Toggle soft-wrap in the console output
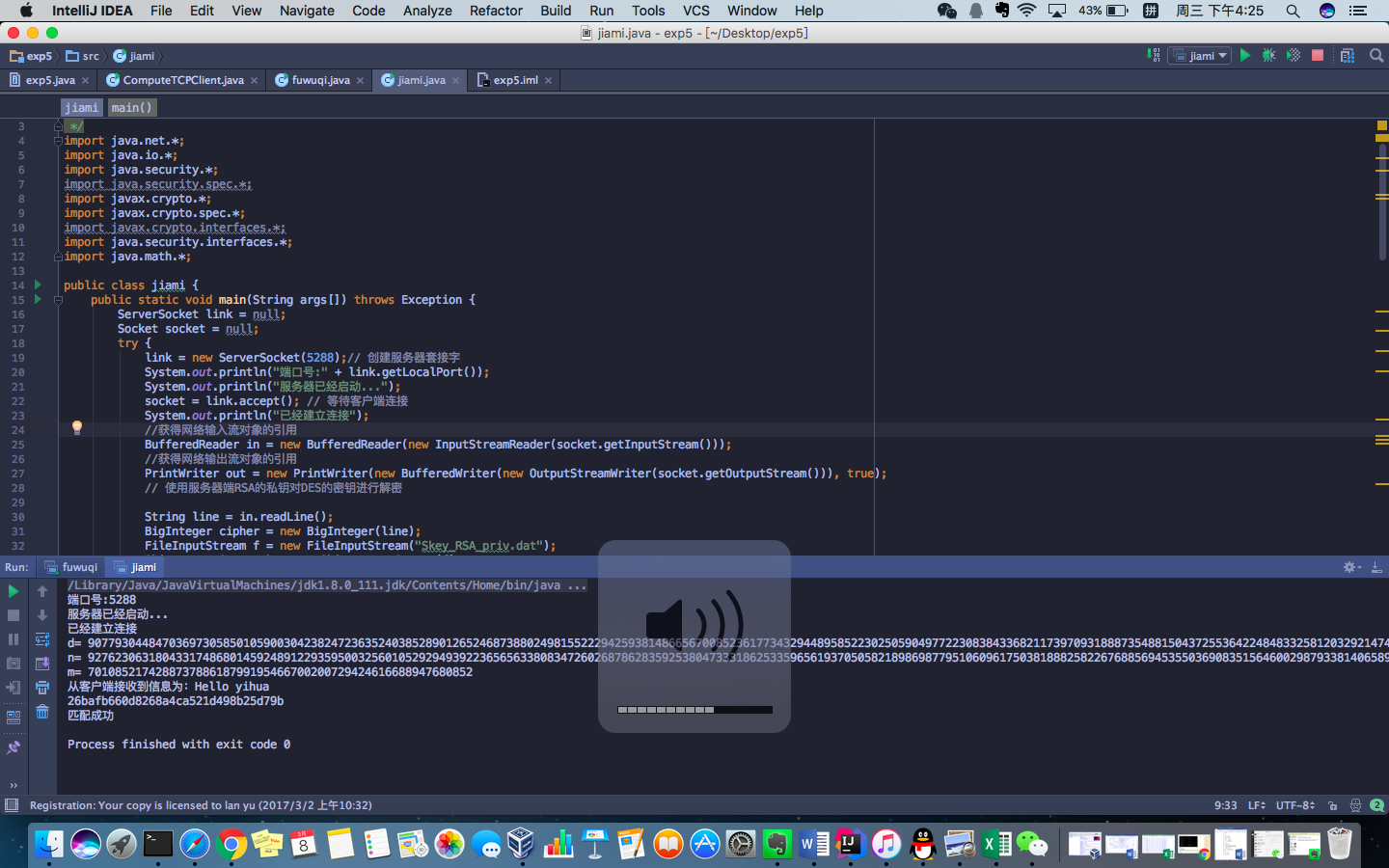 coord(42,639)
